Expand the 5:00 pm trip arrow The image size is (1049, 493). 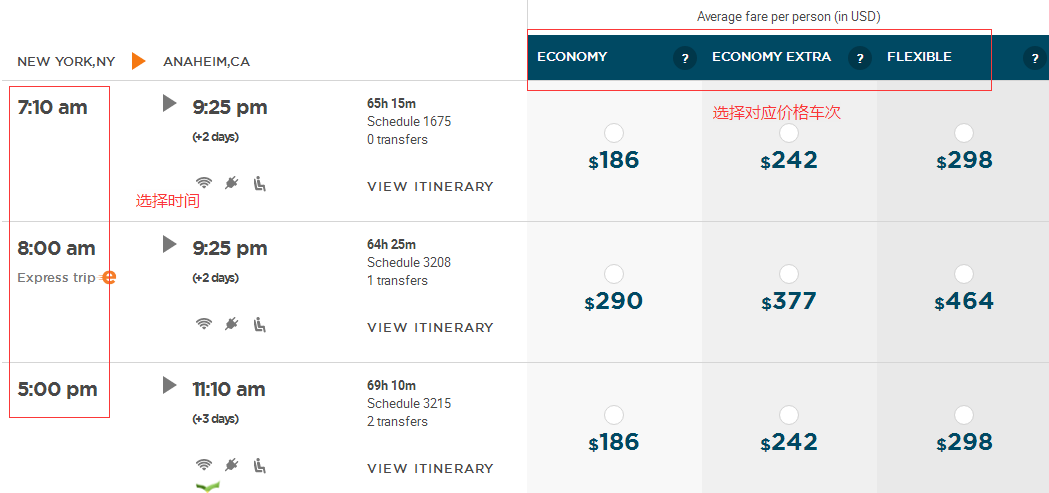coord(170,385)
